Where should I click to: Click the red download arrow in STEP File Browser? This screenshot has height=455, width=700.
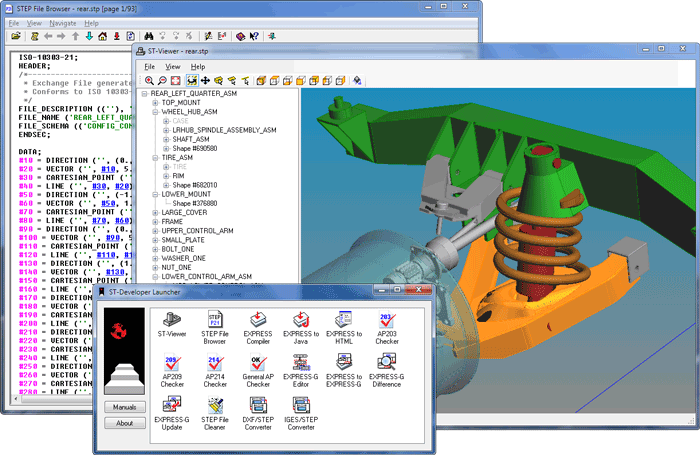(117, 36)
